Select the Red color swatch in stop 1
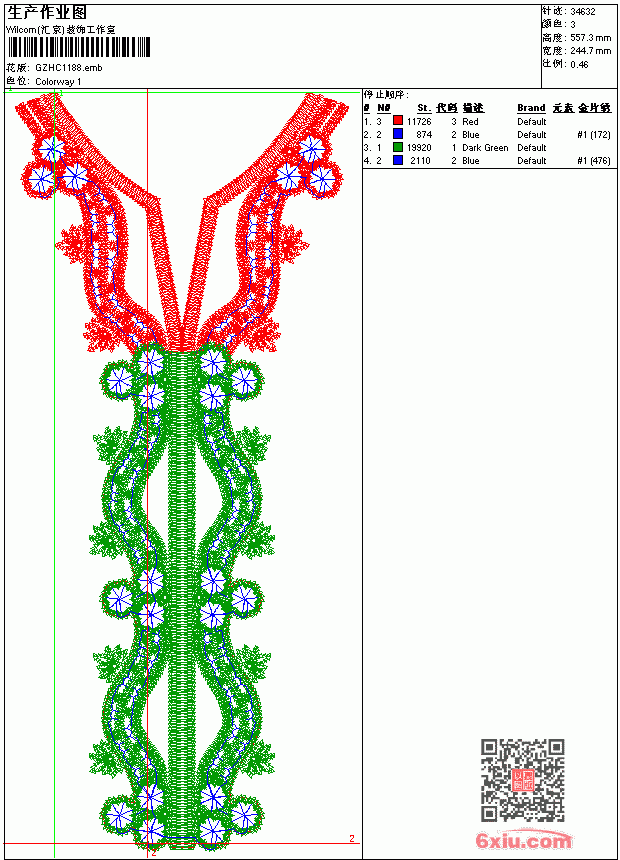 (398, 121)
